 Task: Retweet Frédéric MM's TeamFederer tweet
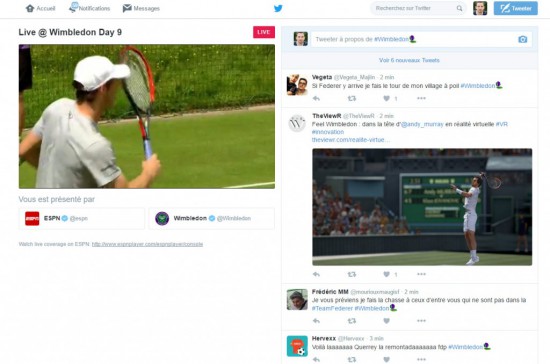click(x=351, y=321)
